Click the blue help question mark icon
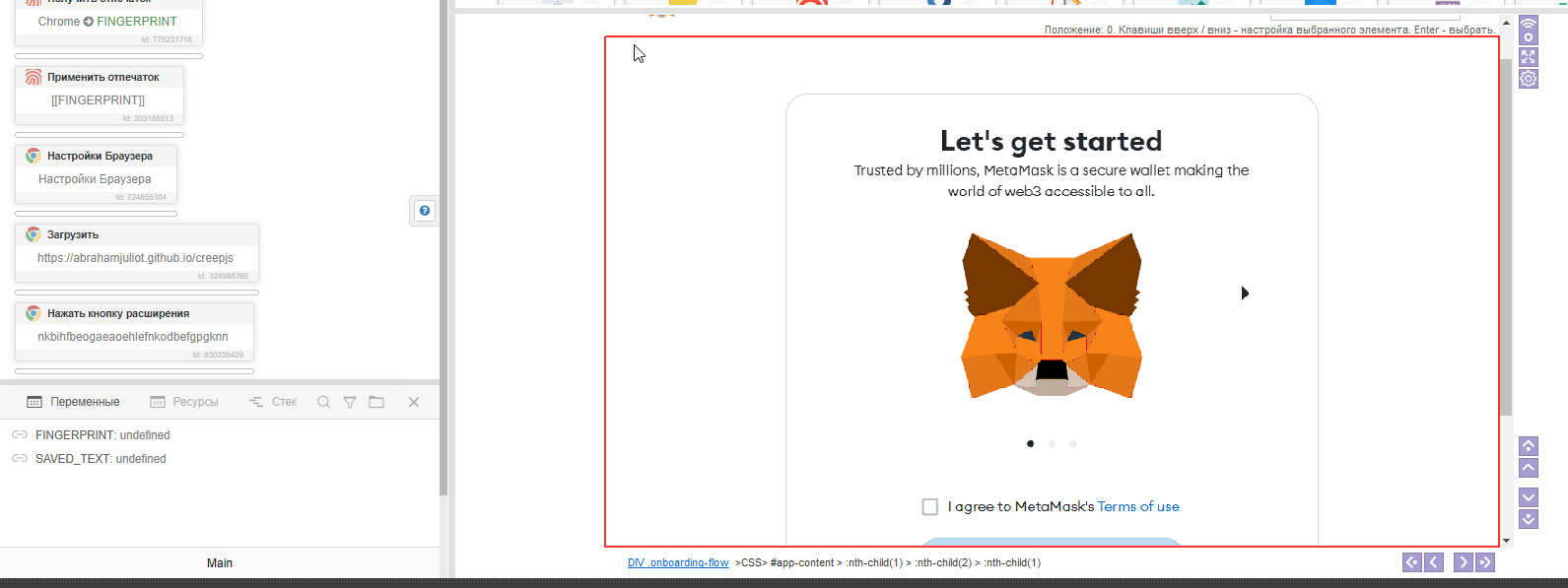This screenshot has height=588, width=1568. tap(425, 211)
